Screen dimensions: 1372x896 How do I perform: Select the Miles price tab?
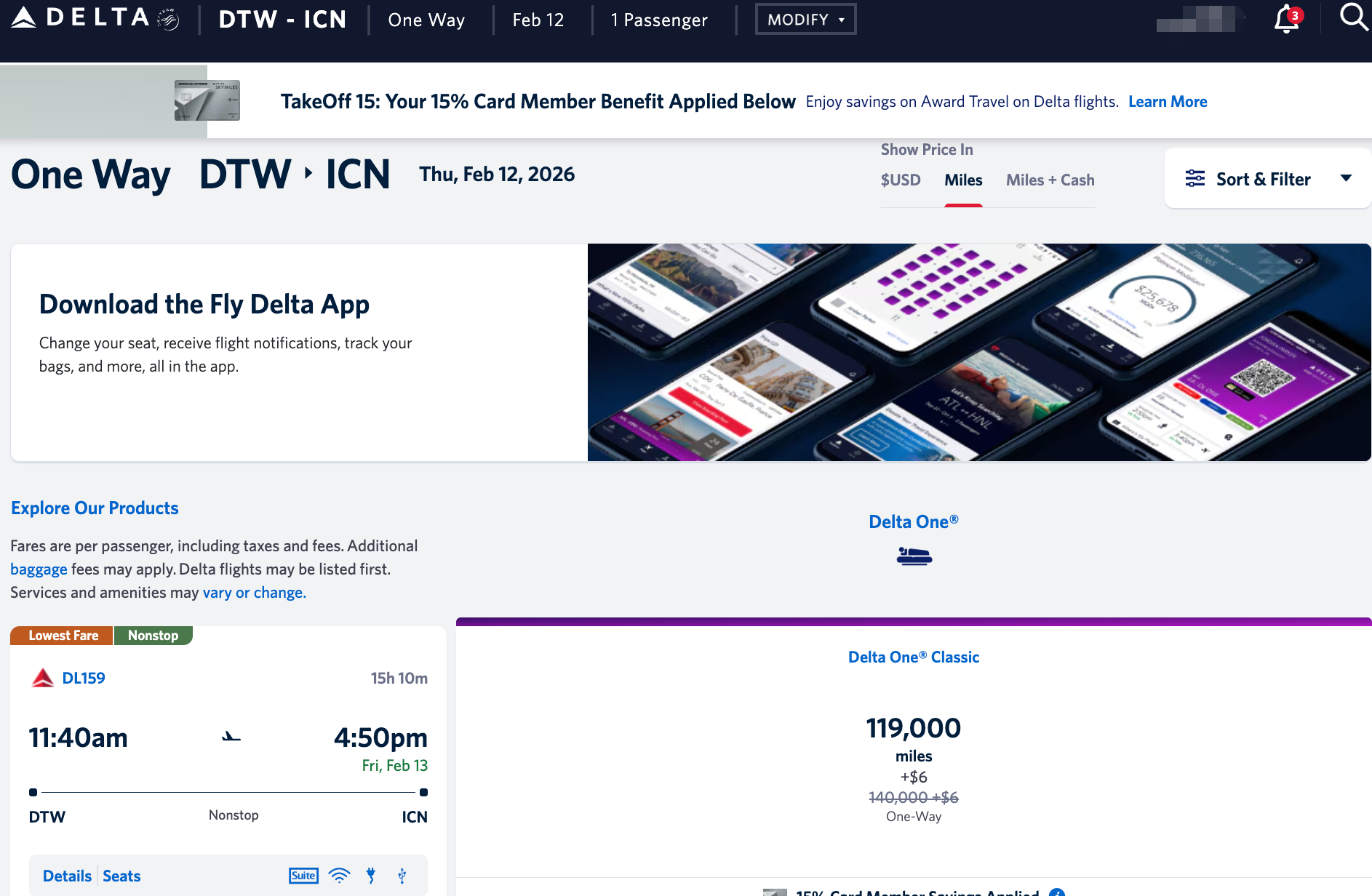tap(963, 180)
